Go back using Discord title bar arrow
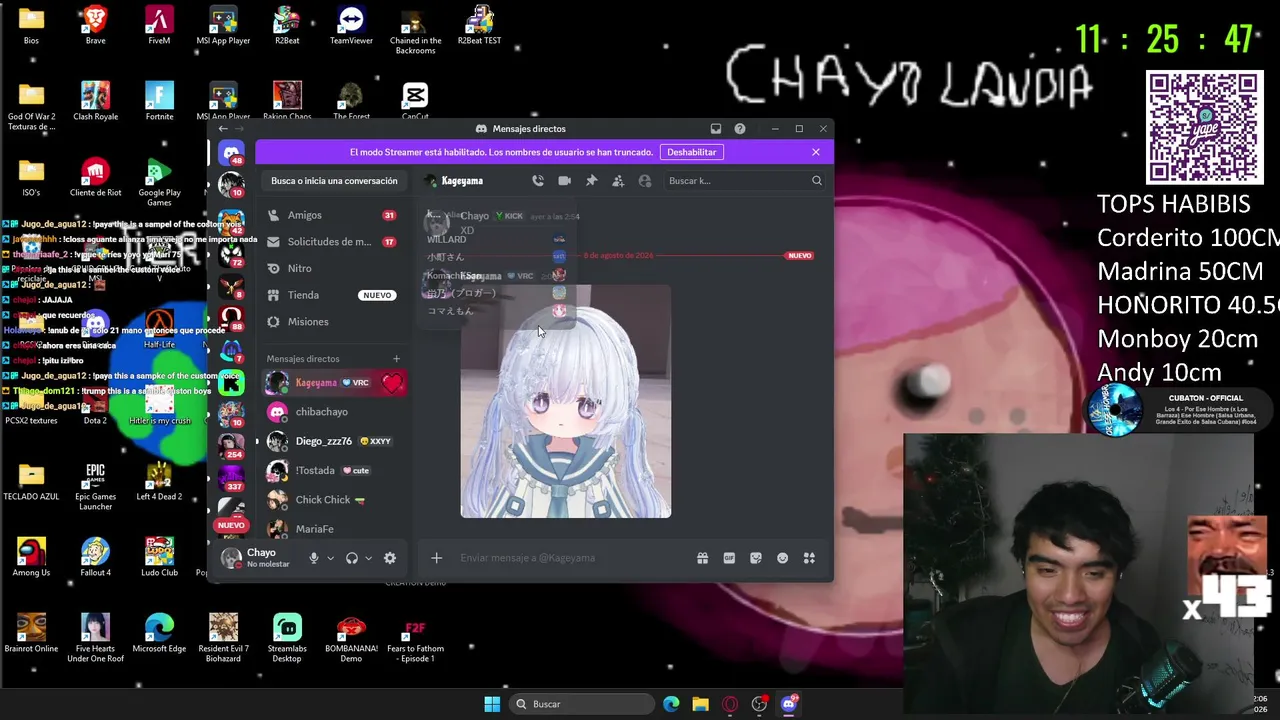This screenshot has width=1280, height=720. click(223, 129)
